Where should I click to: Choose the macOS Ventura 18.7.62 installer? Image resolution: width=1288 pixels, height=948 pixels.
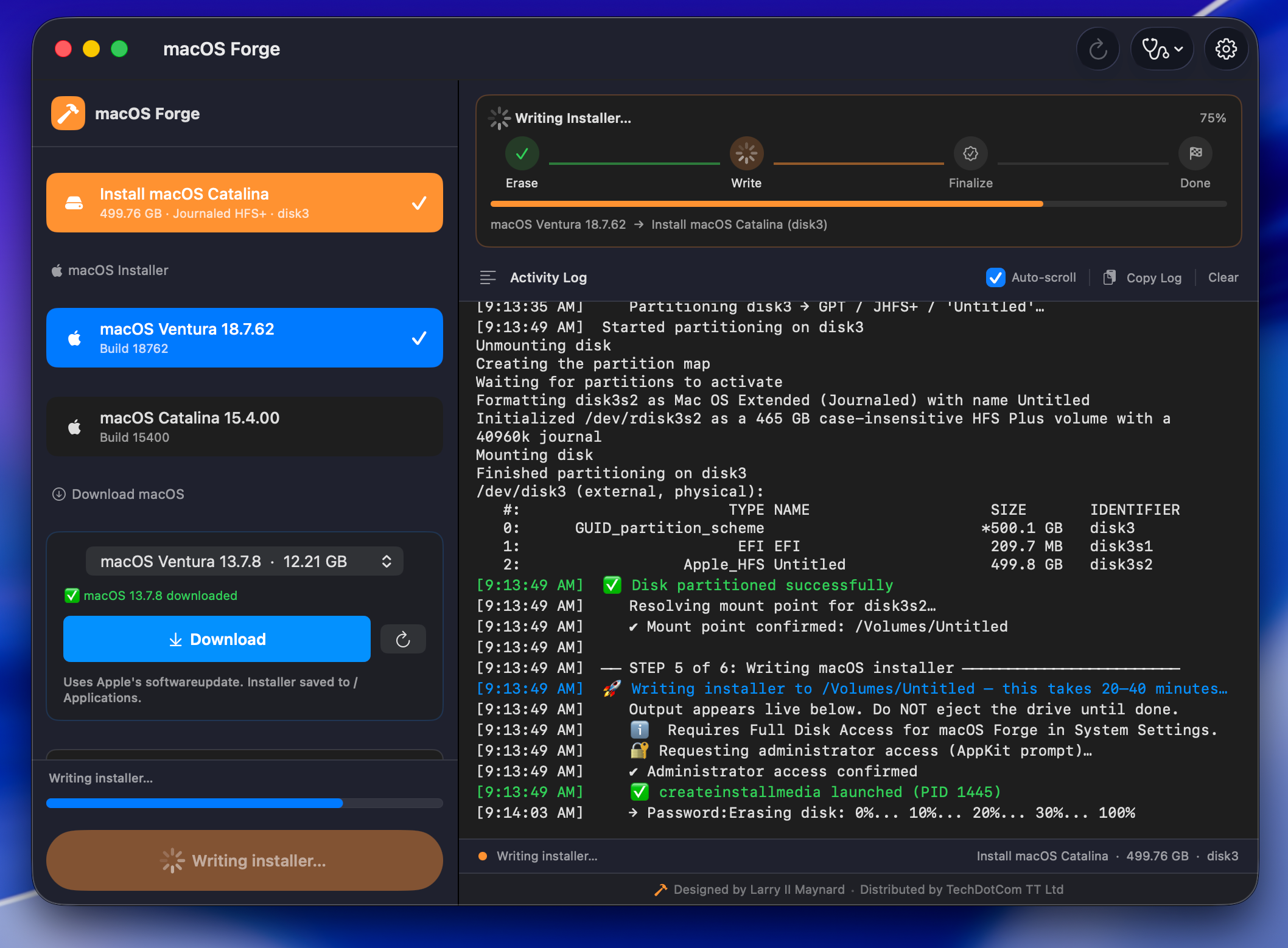point(245,338)
